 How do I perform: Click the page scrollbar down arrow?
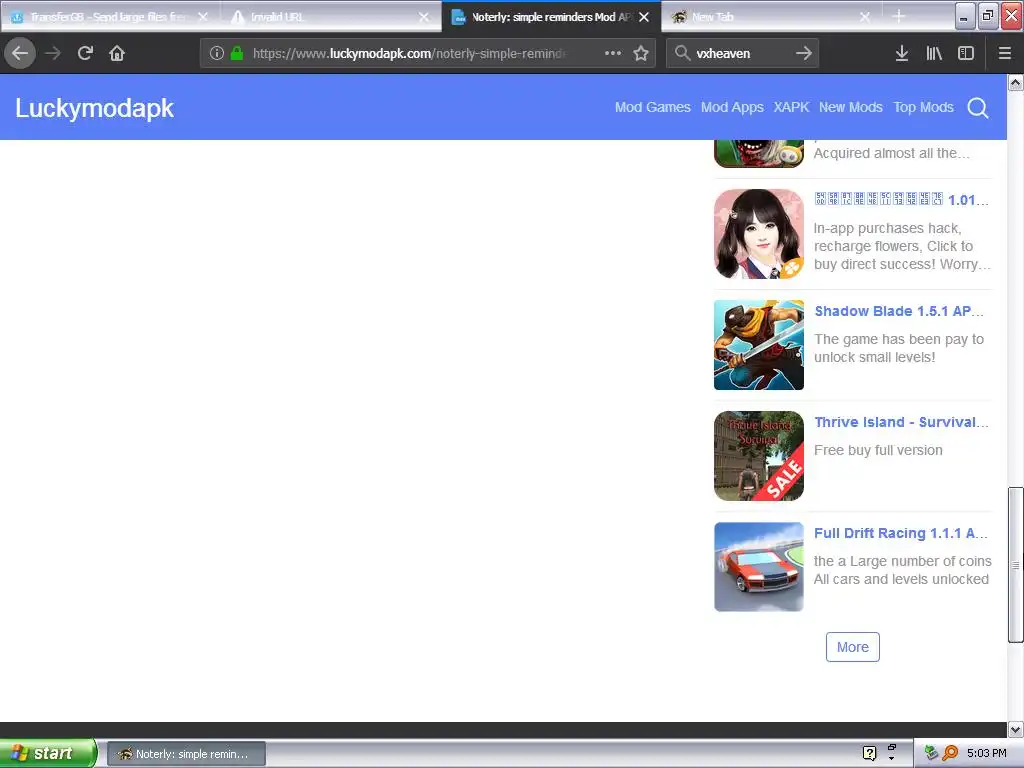pyautogui.click(x=1016, y=729)
